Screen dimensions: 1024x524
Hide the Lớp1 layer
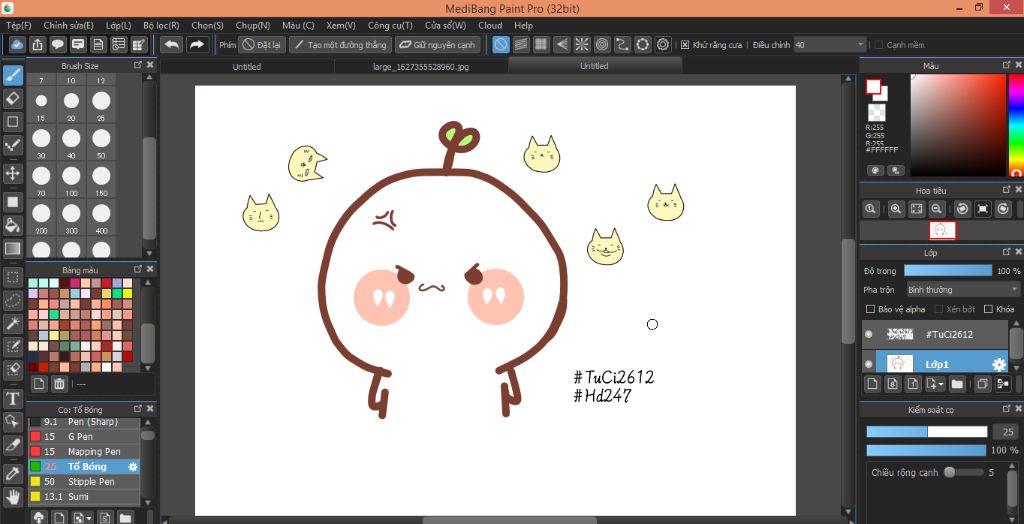click(869, 364)
